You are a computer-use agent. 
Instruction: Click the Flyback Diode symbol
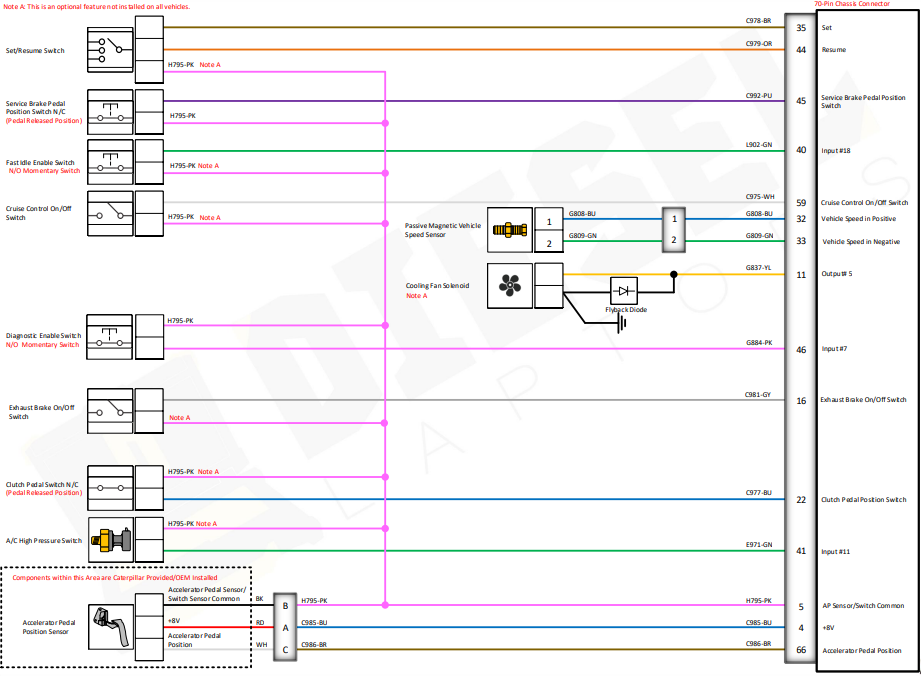coord(624,291)
